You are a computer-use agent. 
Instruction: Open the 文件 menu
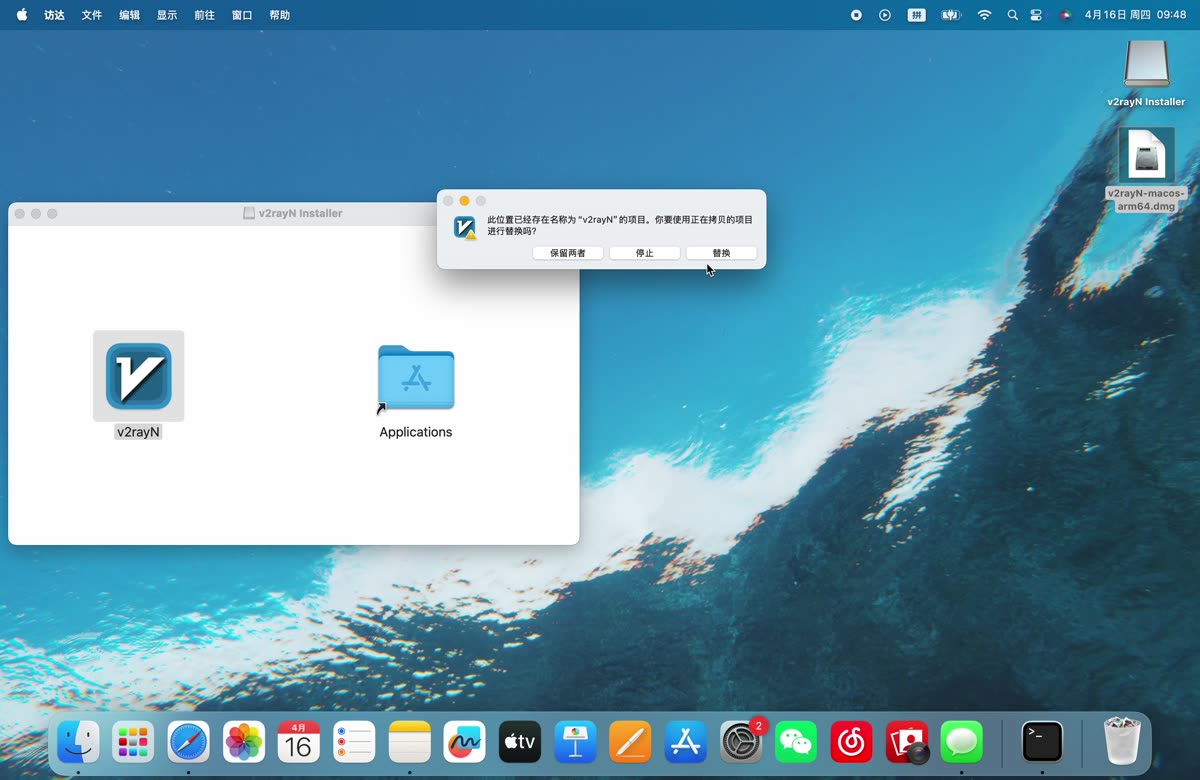coord(92,15)
